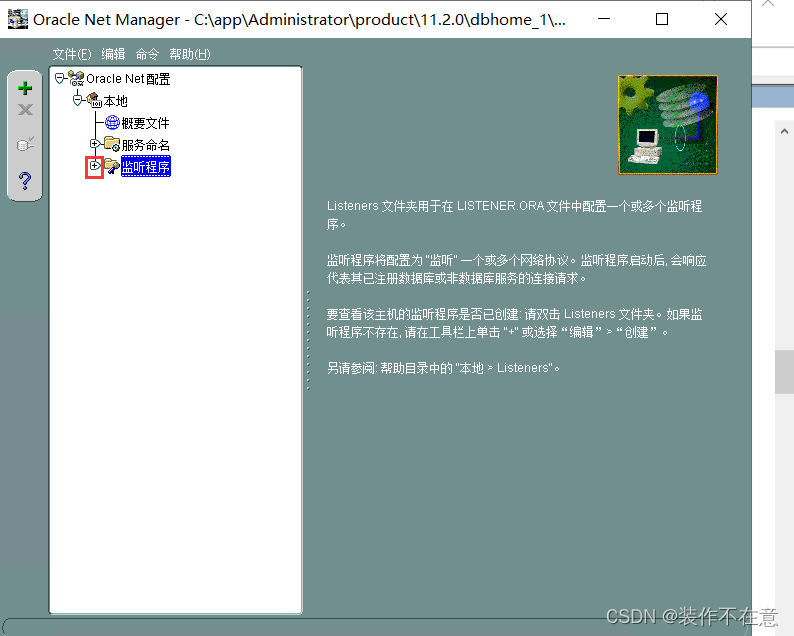Close the Oracle Net Manager window
Image resolution: width=794 pixels, height=636 pixels.
pyautogui.click(x=721, y=19)
